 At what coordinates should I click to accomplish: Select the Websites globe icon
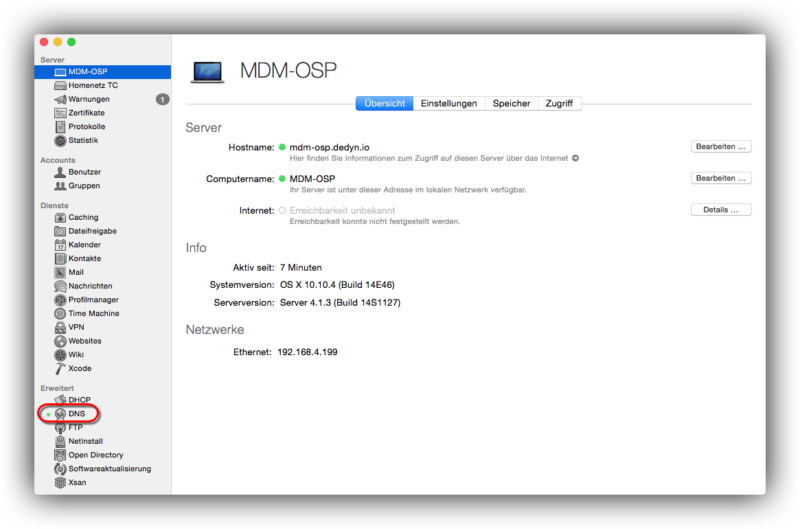(x=60, y=341)
